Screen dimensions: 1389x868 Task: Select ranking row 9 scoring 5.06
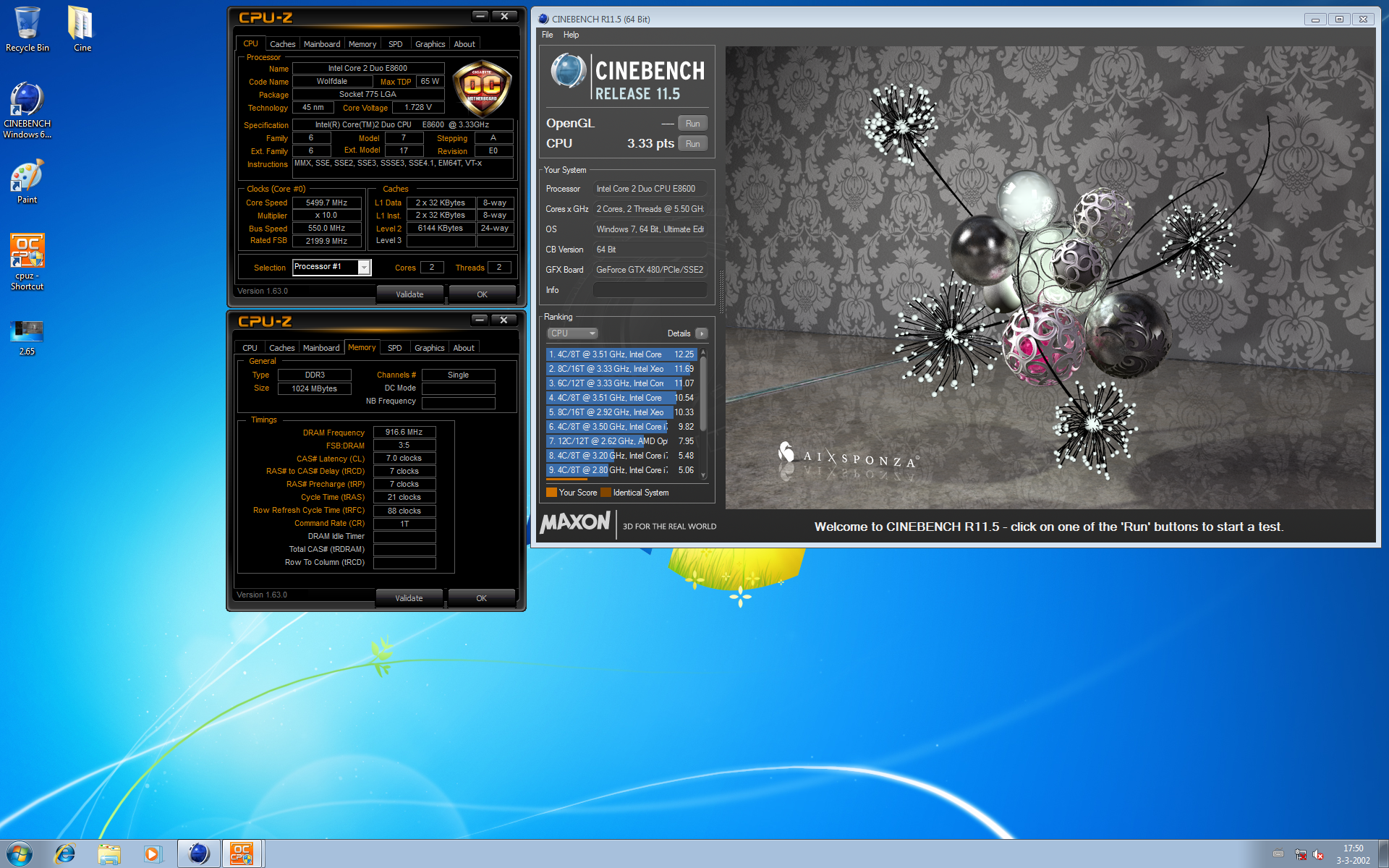point(621,470)
